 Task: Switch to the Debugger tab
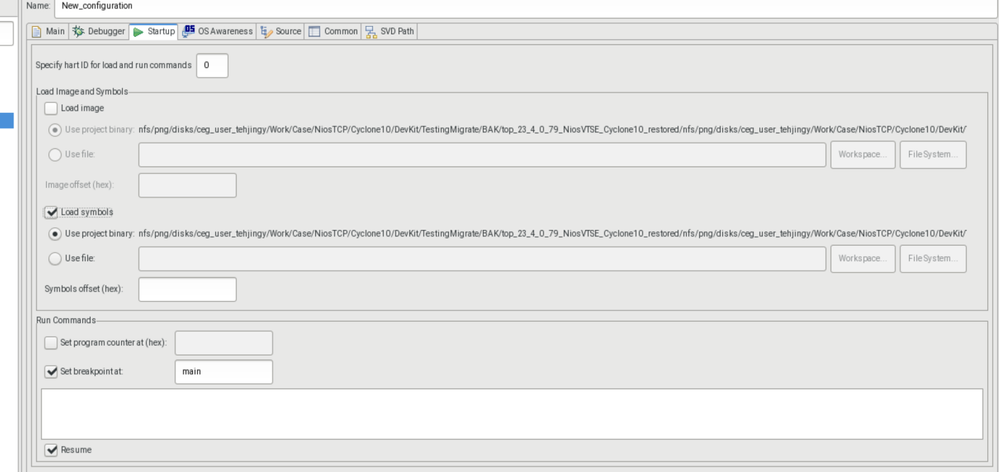(99, 31)
